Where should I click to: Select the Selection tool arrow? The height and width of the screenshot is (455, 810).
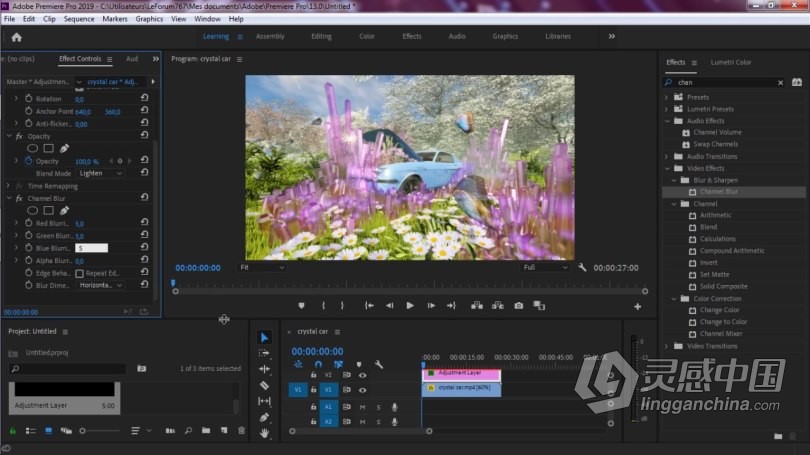[264, 337]
